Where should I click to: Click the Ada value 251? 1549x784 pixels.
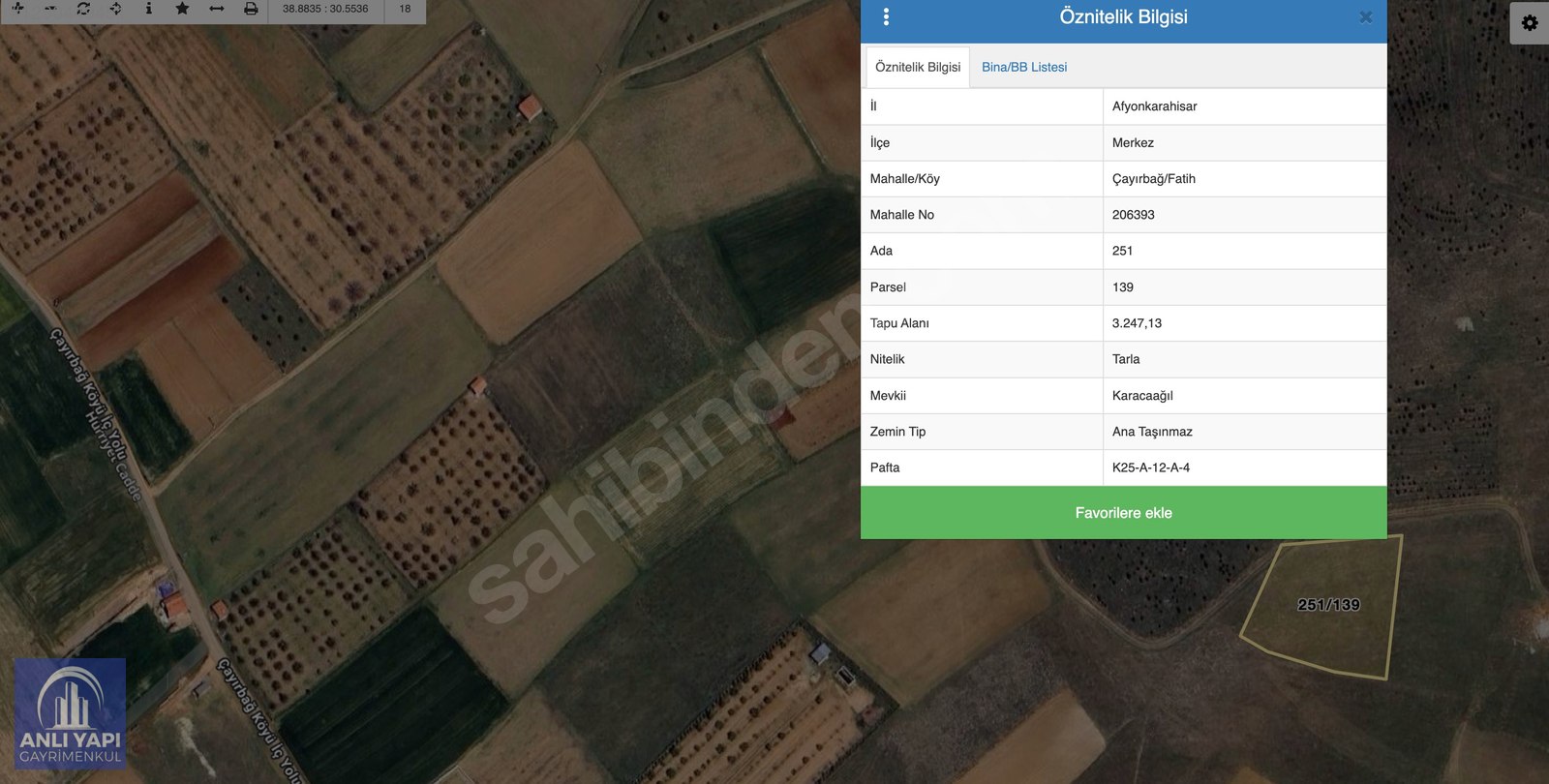coord(1123,251)
